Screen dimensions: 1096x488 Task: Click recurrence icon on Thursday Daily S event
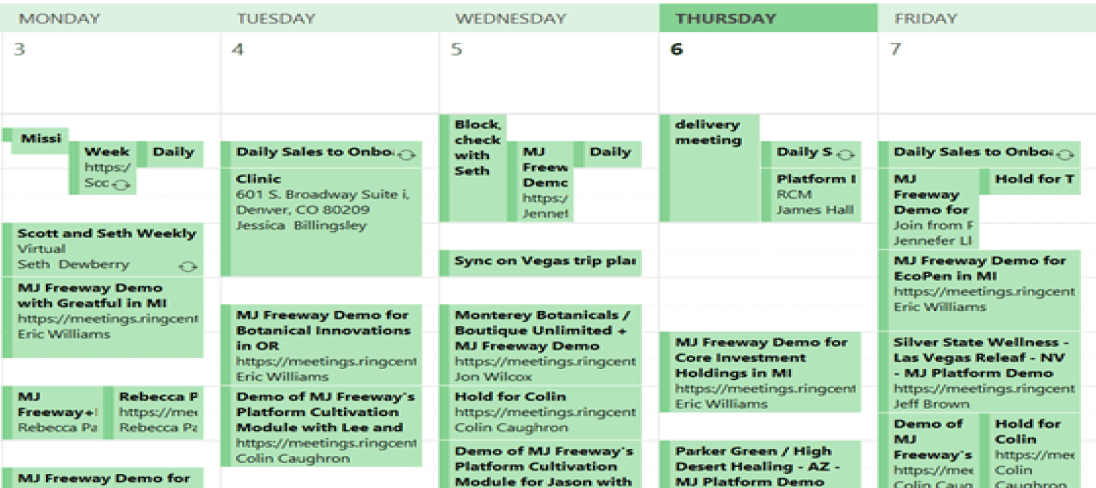point(846,154)
